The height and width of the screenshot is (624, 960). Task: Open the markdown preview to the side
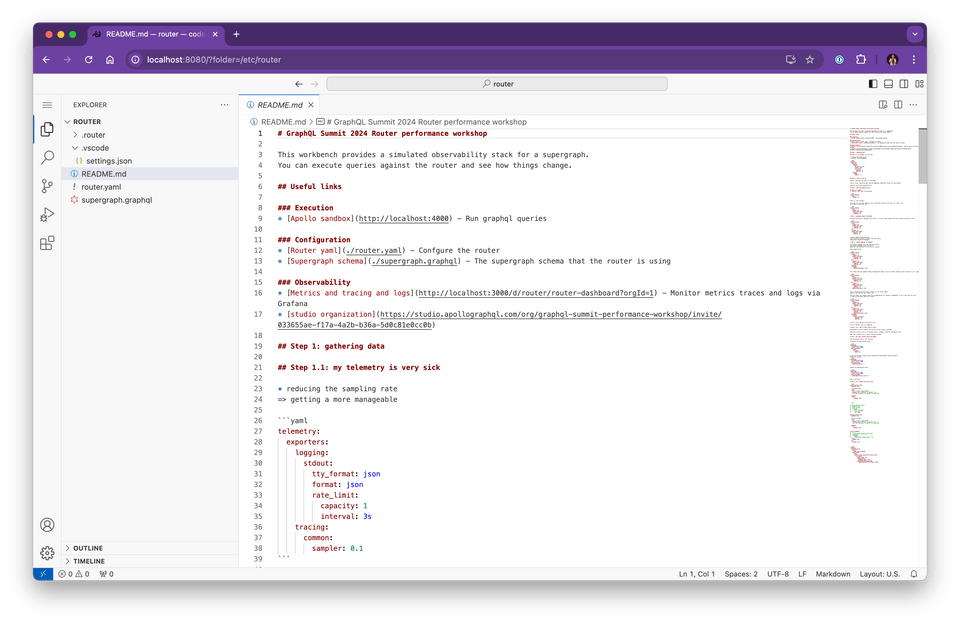coord(883,105)
